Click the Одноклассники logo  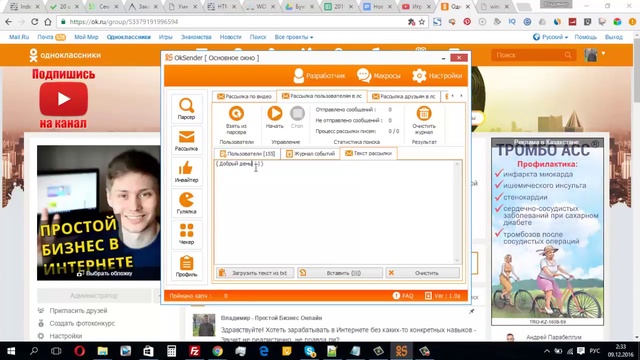[65, 55]
